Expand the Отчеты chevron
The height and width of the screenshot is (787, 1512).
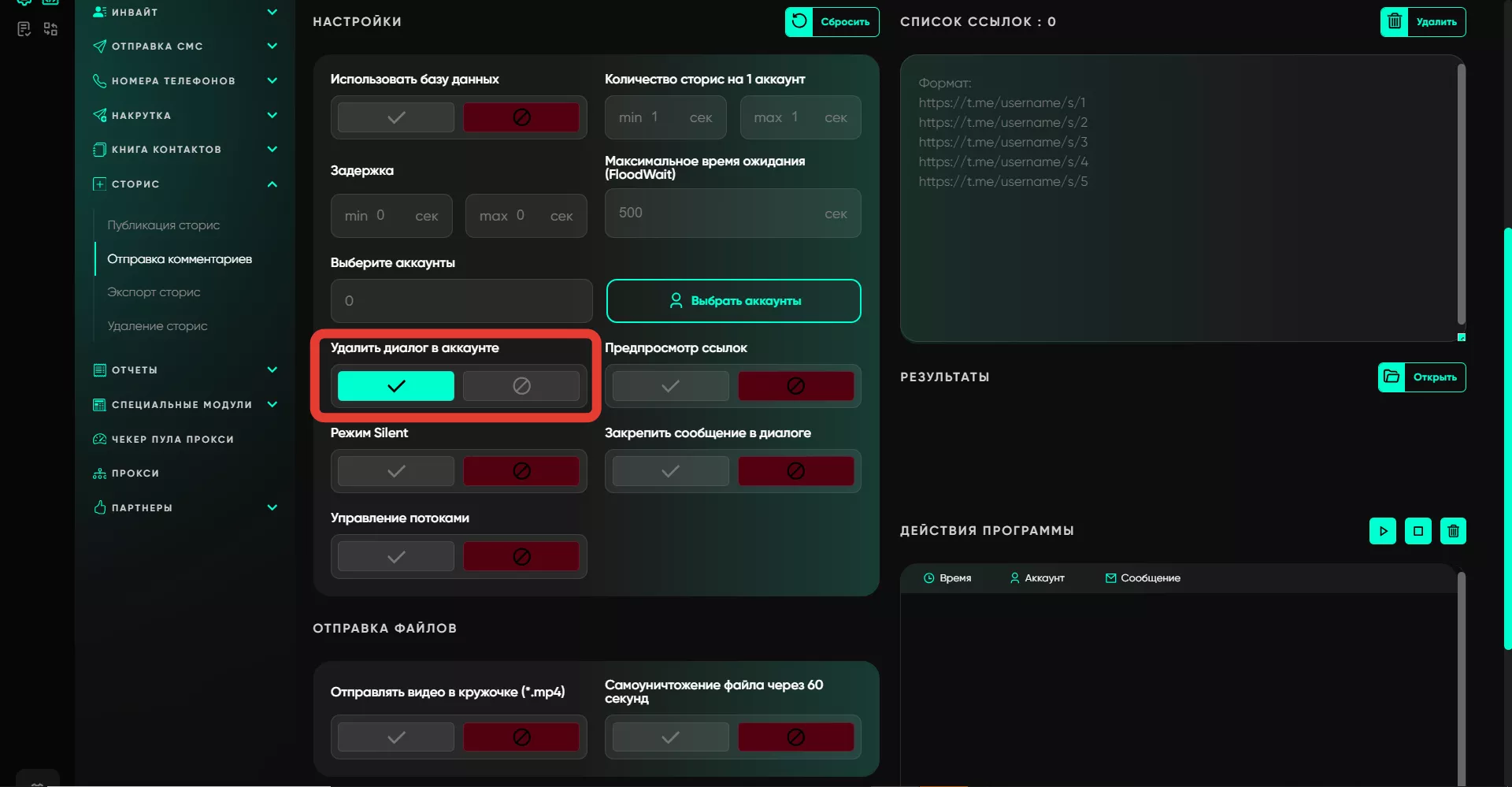(272, 369)
